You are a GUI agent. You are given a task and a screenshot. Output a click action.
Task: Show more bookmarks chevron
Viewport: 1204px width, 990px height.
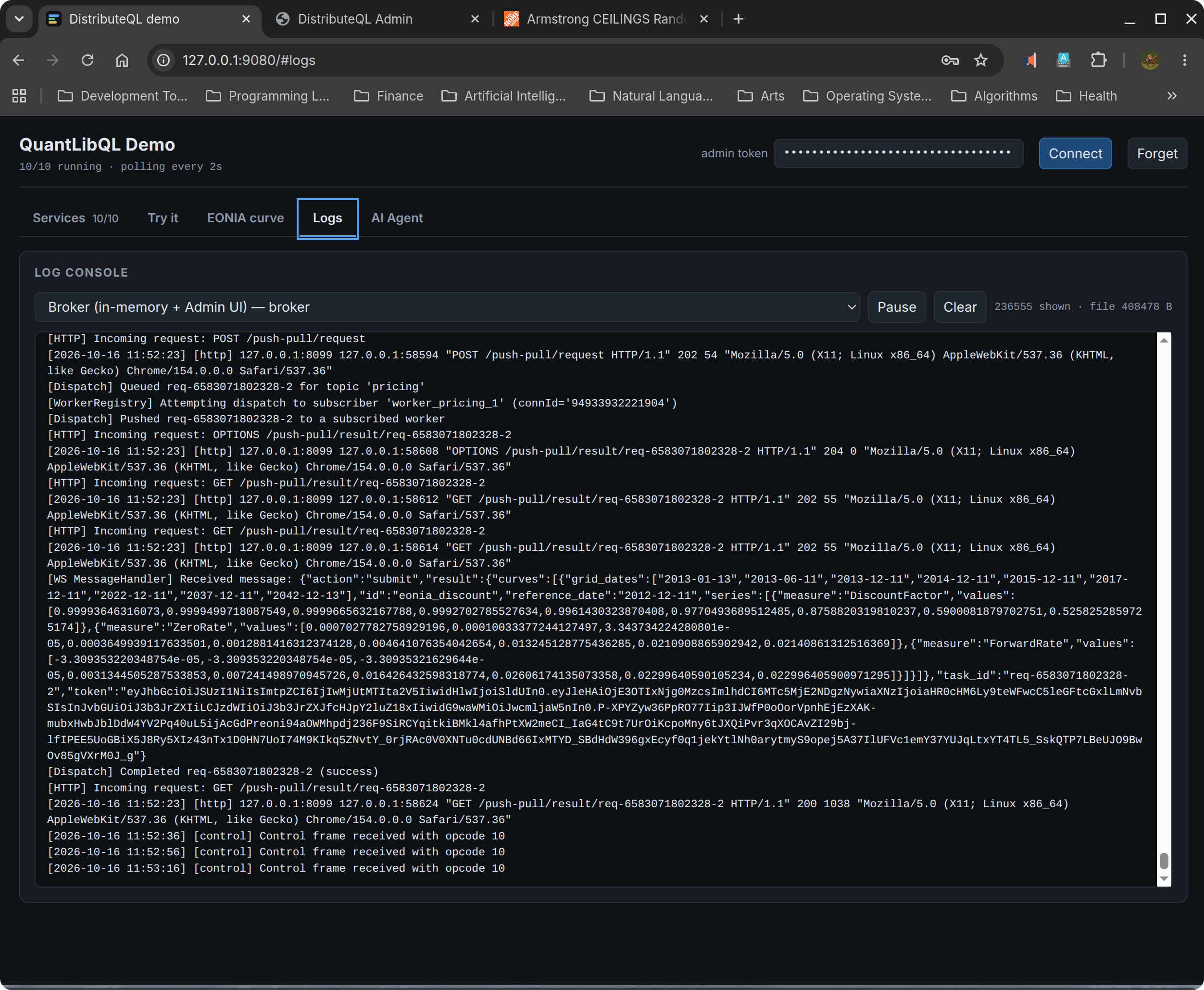tap(1172, 96)
